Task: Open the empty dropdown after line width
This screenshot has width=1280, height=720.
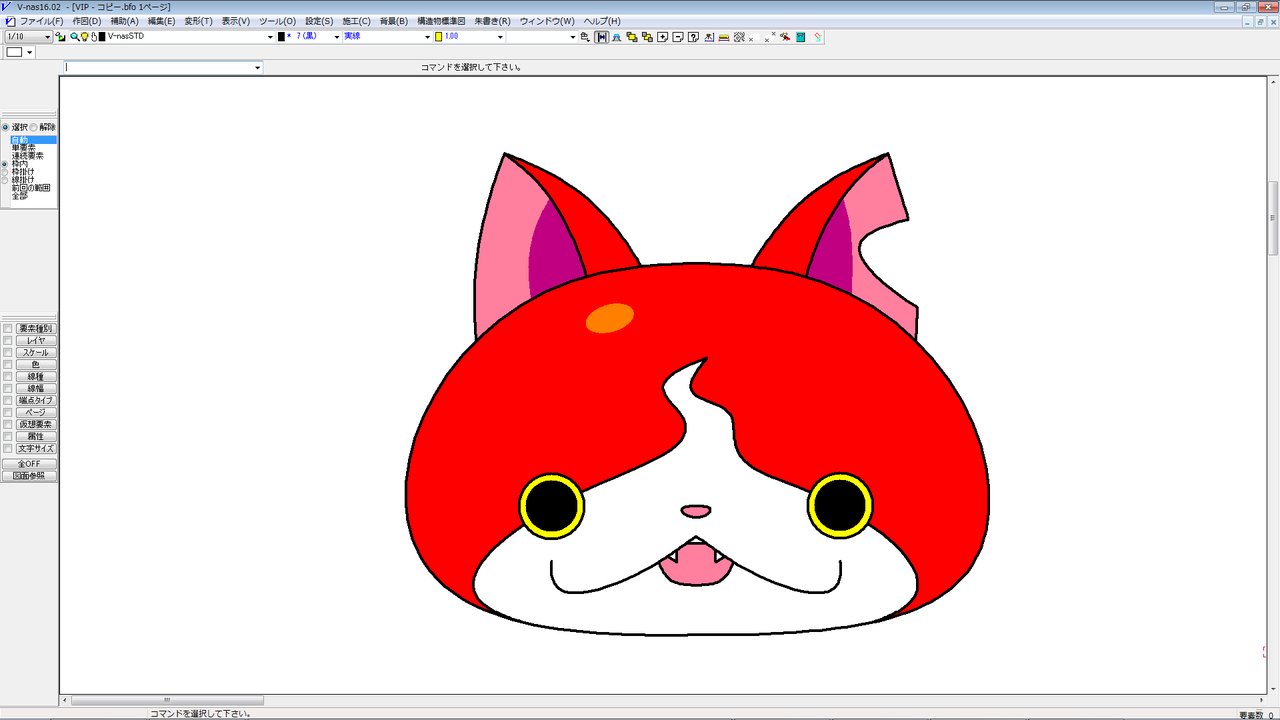Action: tap(573, 37)
